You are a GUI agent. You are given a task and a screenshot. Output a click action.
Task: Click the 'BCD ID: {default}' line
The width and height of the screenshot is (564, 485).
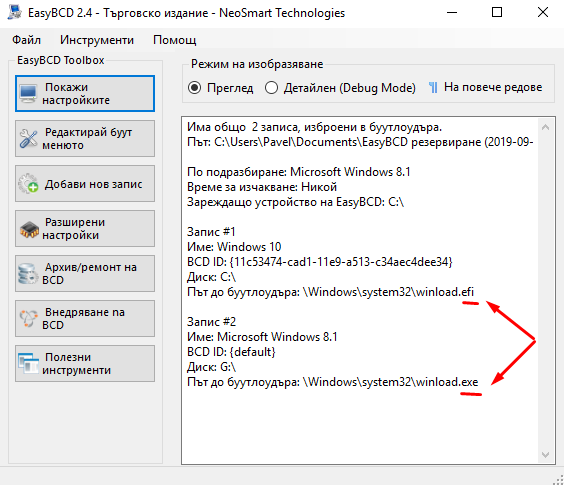pyautogui.click(x=231, y=352)
